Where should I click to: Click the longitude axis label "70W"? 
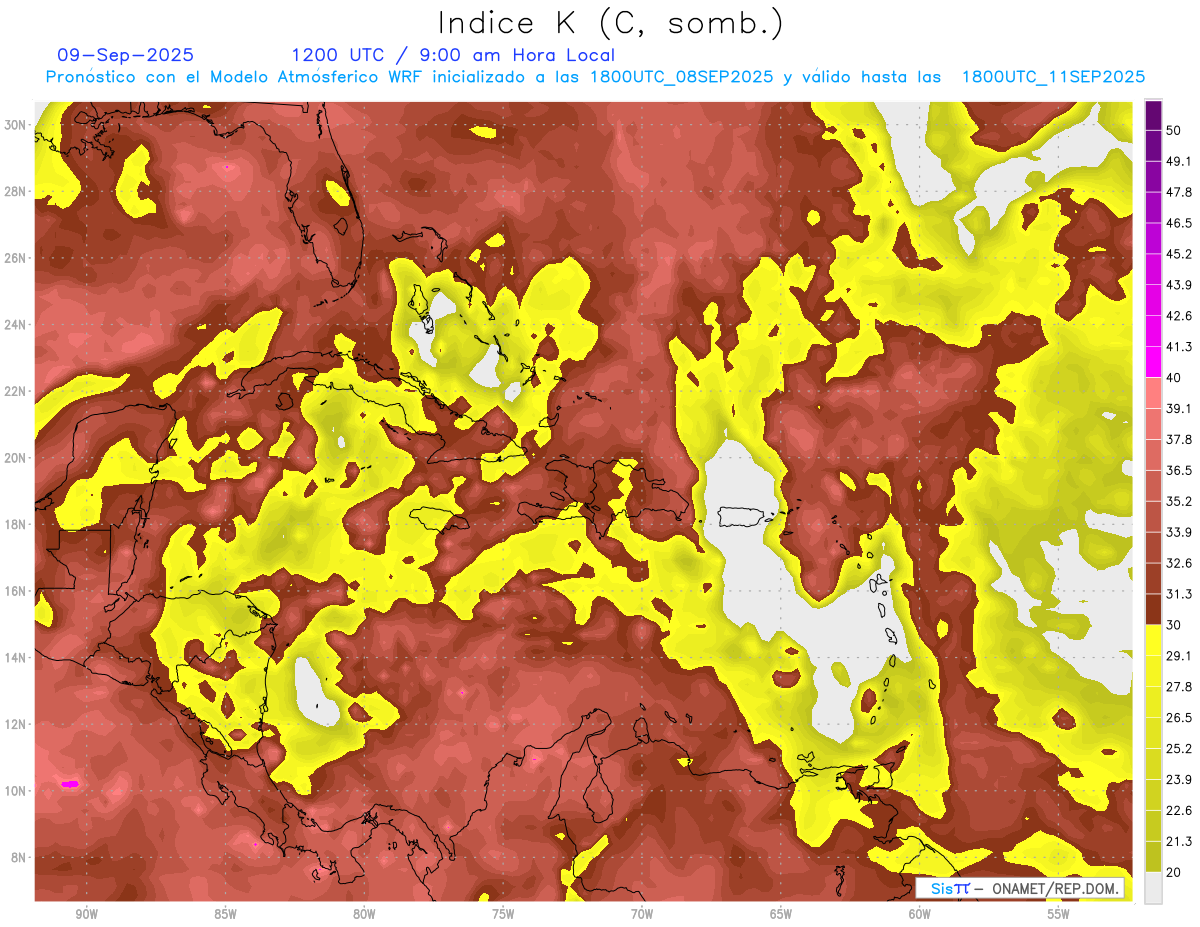point(642,914)
